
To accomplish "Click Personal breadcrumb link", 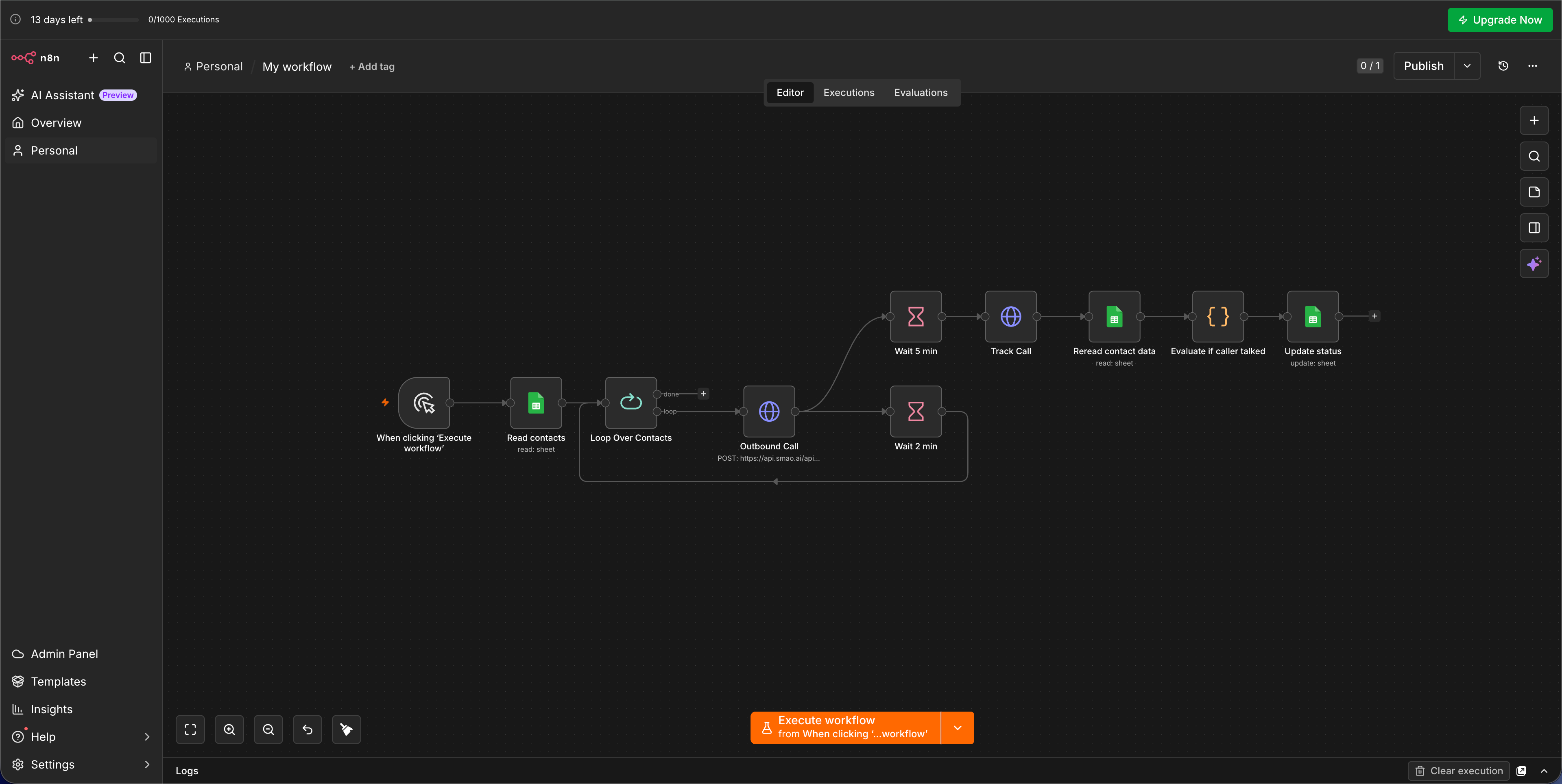I will 214,67.
